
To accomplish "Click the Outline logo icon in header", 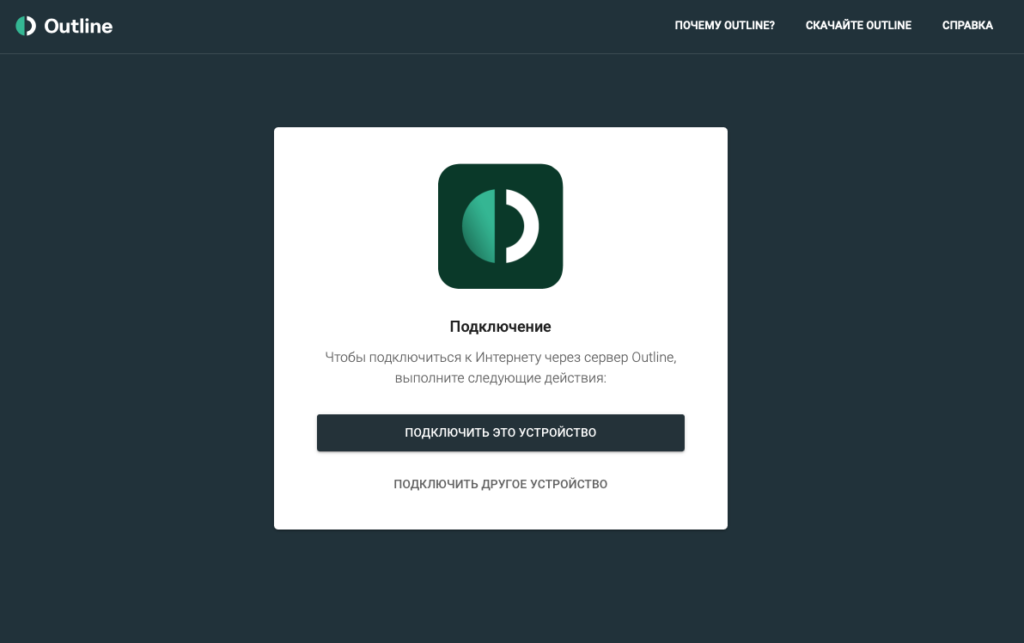I will (x=25, y=26).
